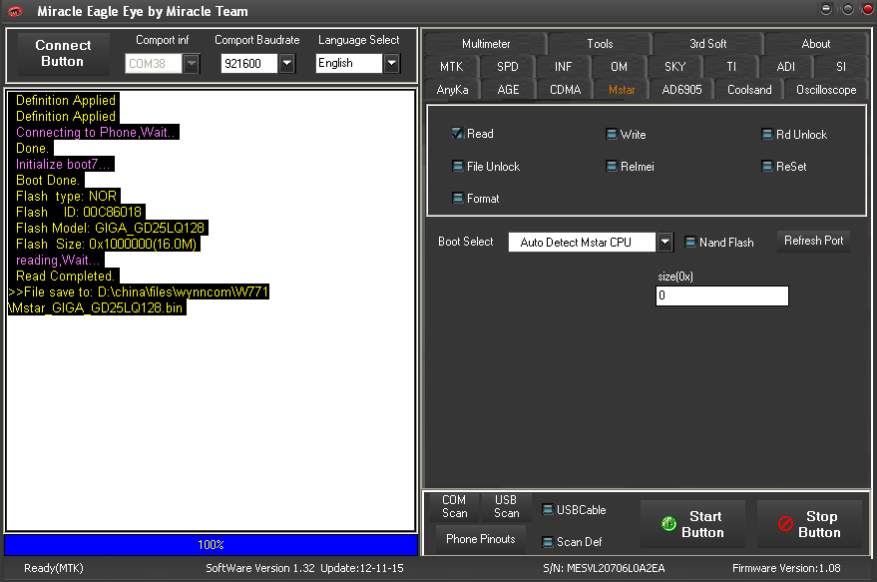Expand the Comport Baudrate dropdown
This screenshot has width=877, height=582.
click(x=287, y=63)
